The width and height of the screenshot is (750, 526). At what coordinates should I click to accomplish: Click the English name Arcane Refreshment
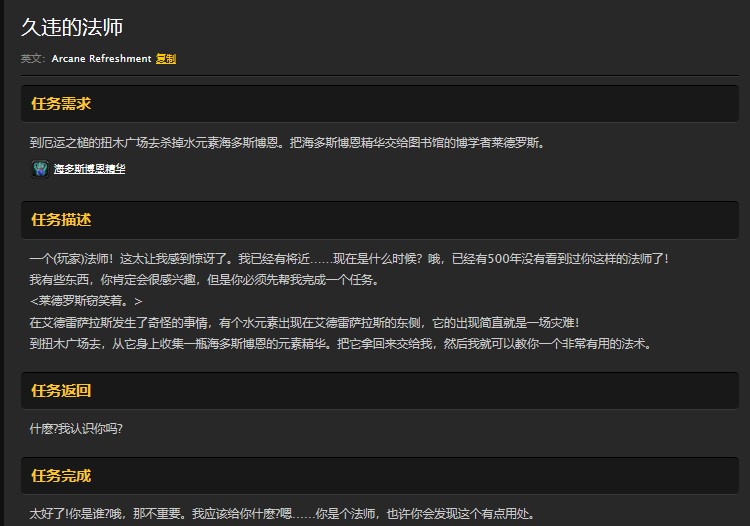click(101, 59)
